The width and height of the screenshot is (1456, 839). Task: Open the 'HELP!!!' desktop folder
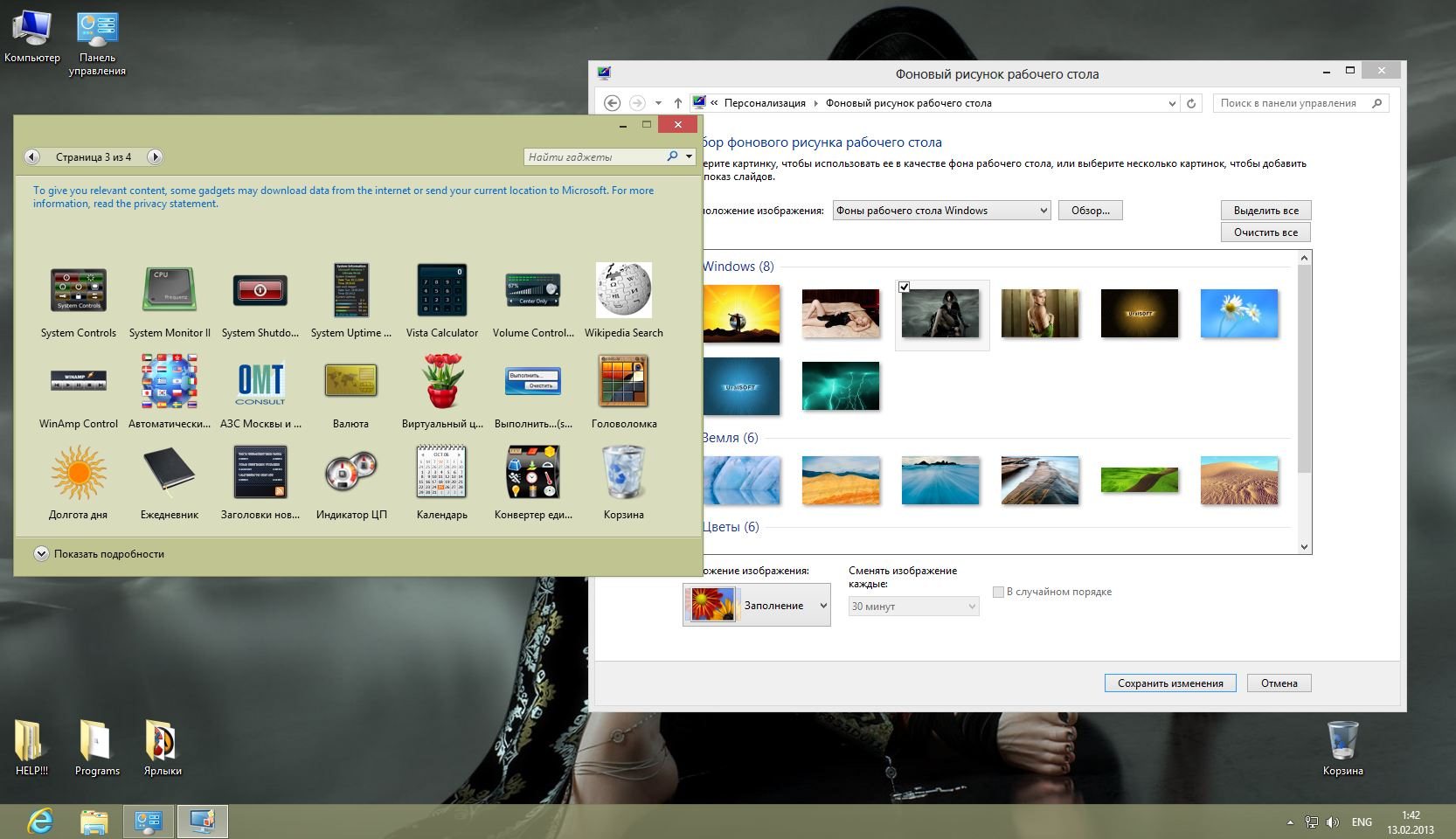pos(31,748)
